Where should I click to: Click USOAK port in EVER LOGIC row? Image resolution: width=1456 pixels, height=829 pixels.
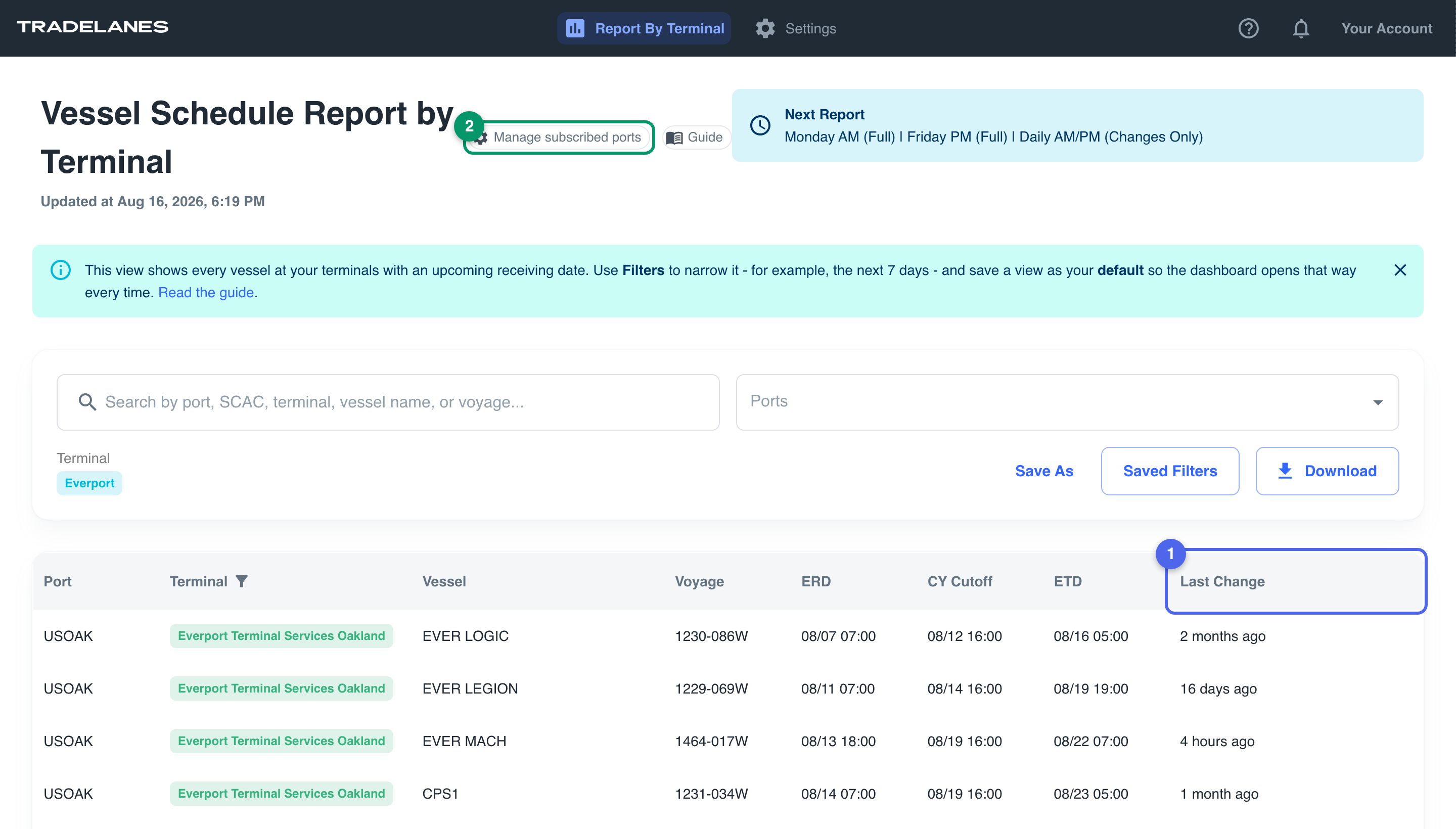point(68,636)
